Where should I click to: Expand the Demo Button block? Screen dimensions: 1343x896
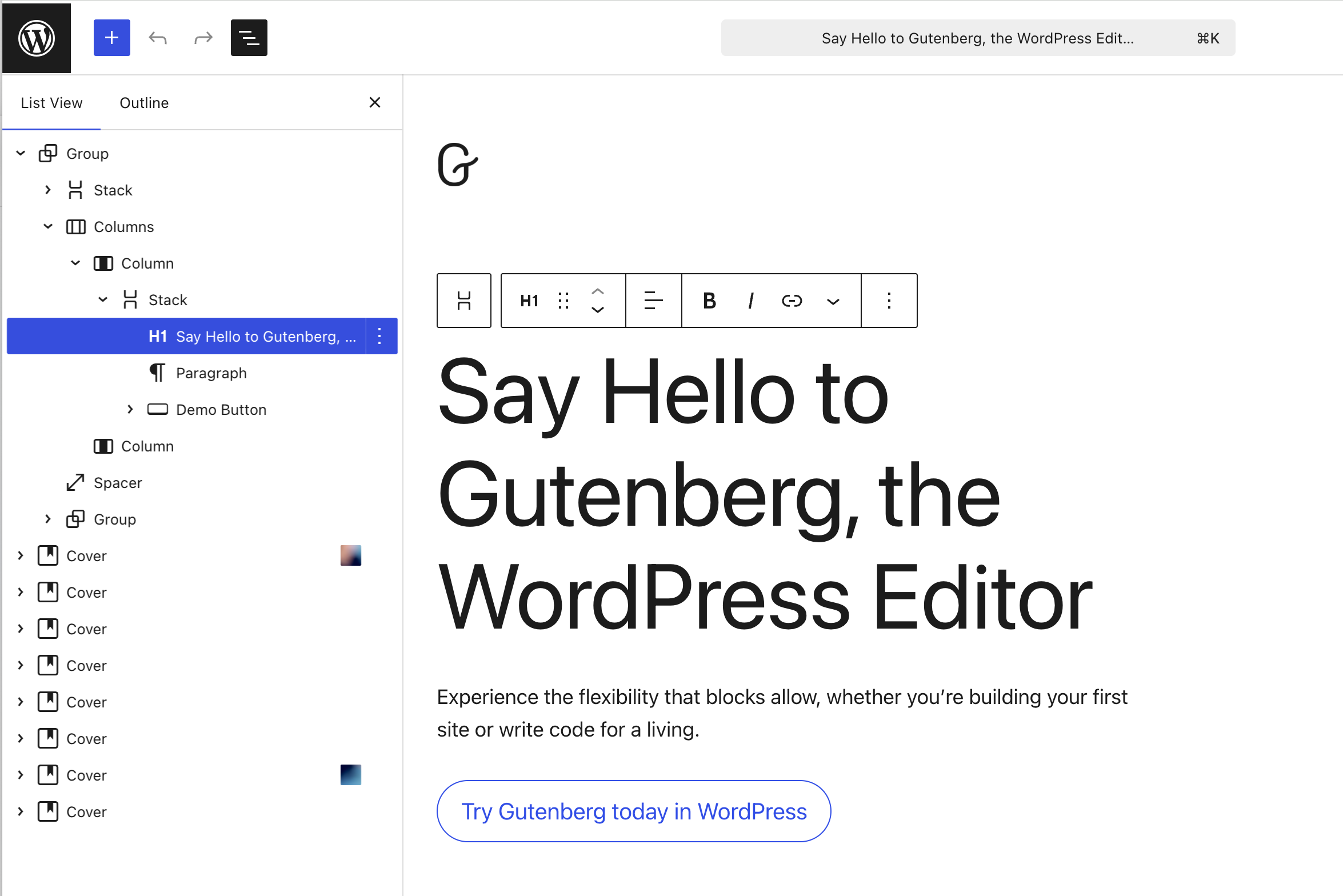(130, 409)
